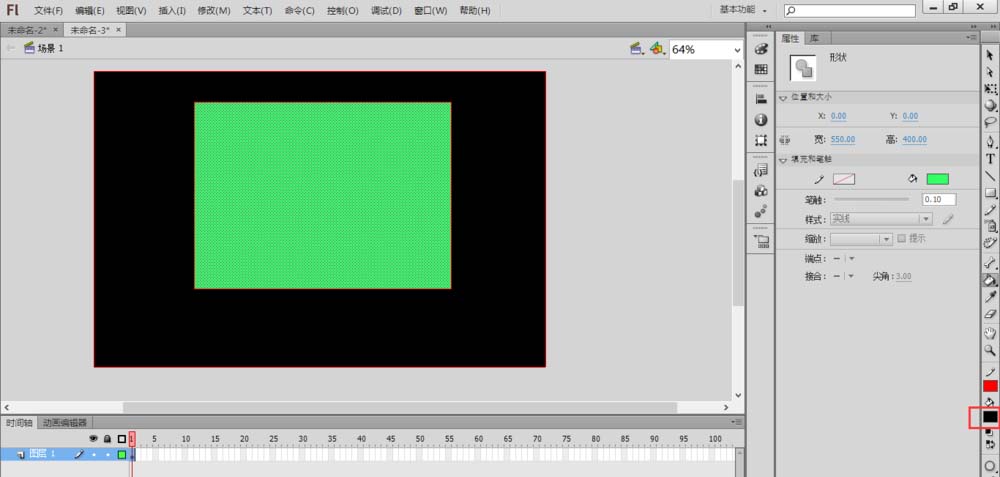Select the Hand tool

(x=990, y=333)
